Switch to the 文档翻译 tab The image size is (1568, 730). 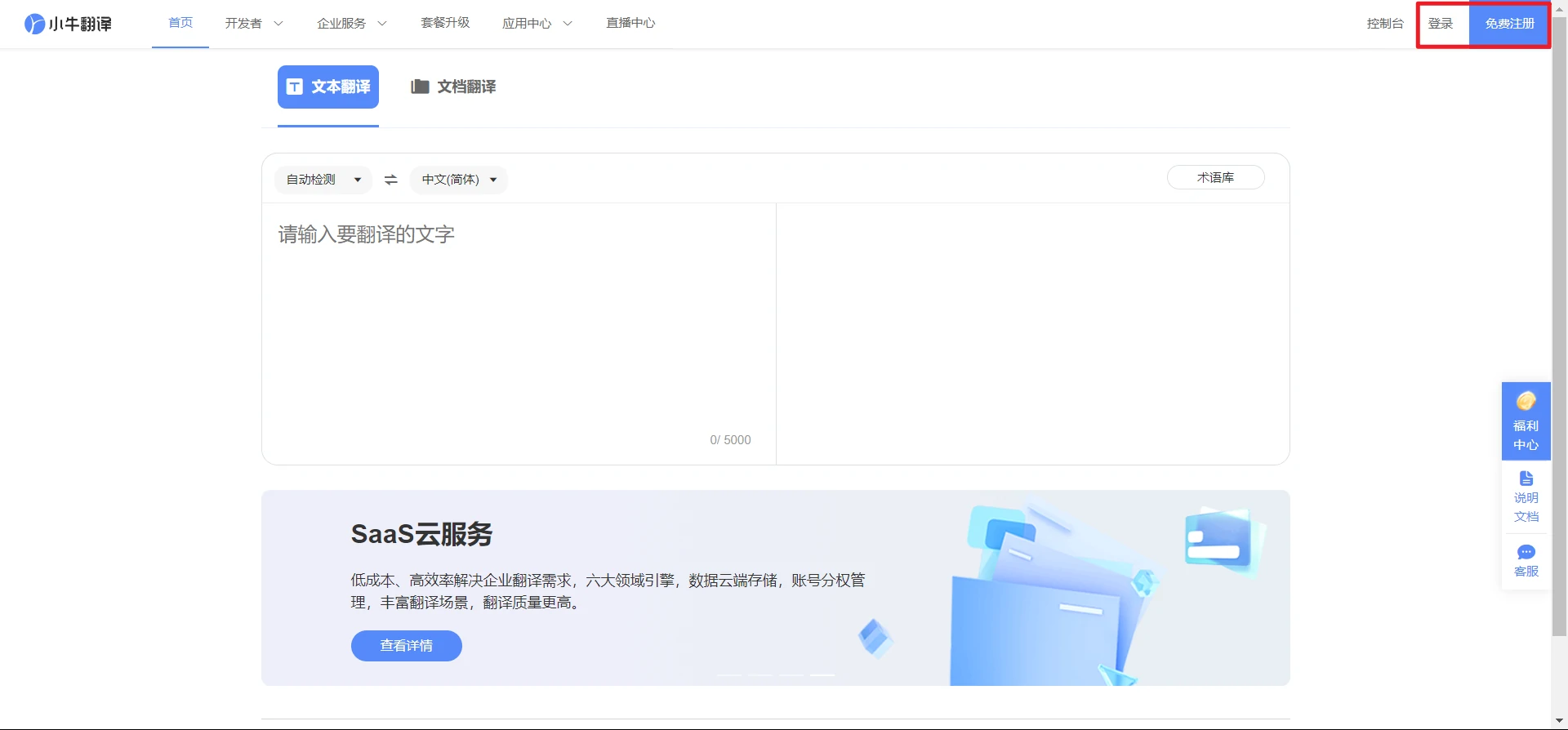pos(453,87)
